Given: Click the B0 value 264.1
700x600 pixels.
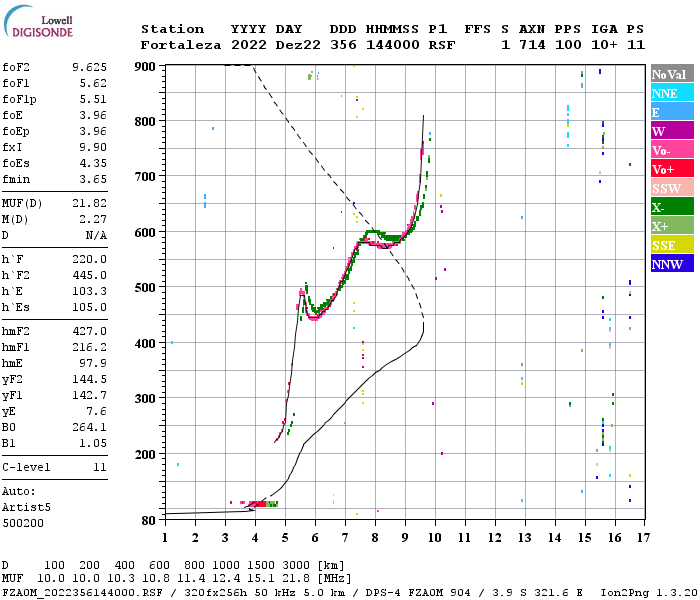Looking at the screenshot, I should click(89, 428).
